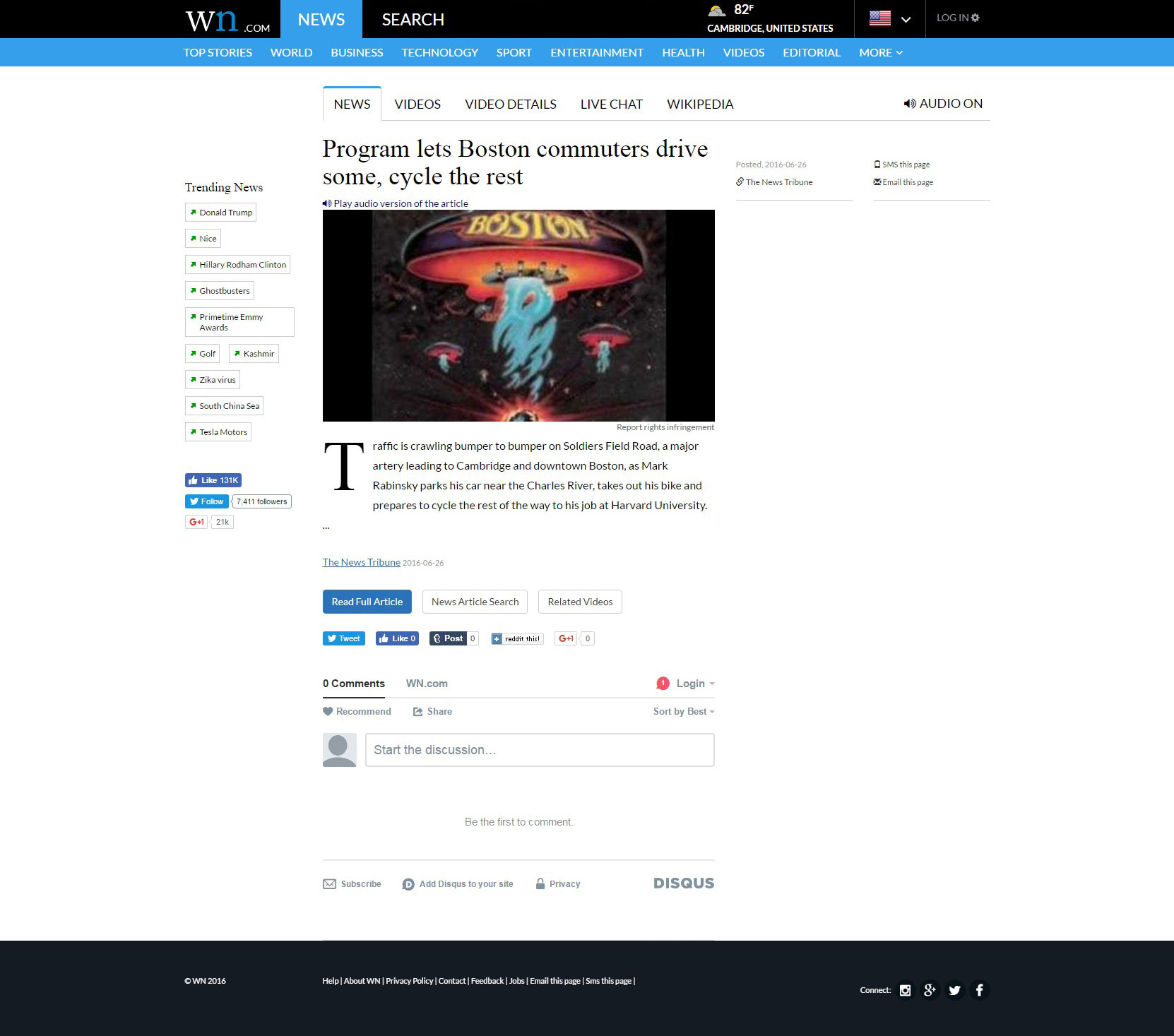Select the NEWS article tab
Screen dimensions: 1174x1036
click(x=352, y=104)
